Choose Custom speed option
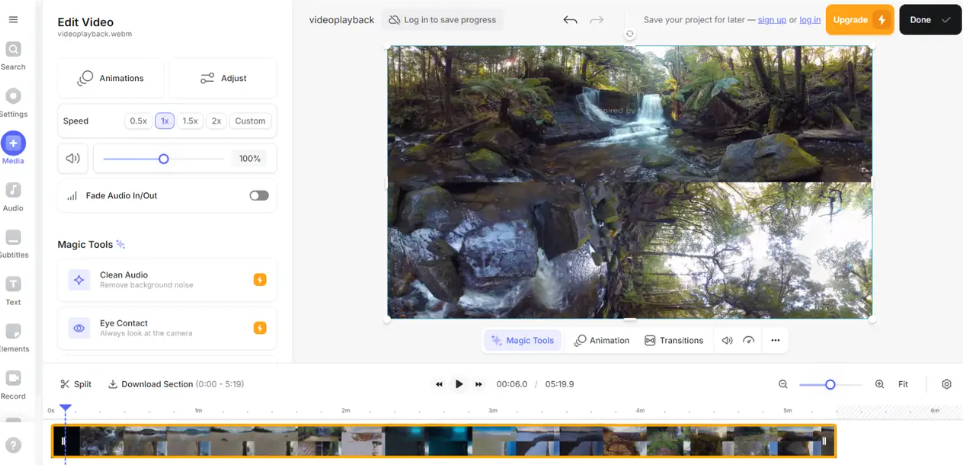Screen dimensions: 963x466 tap(250, 121)
